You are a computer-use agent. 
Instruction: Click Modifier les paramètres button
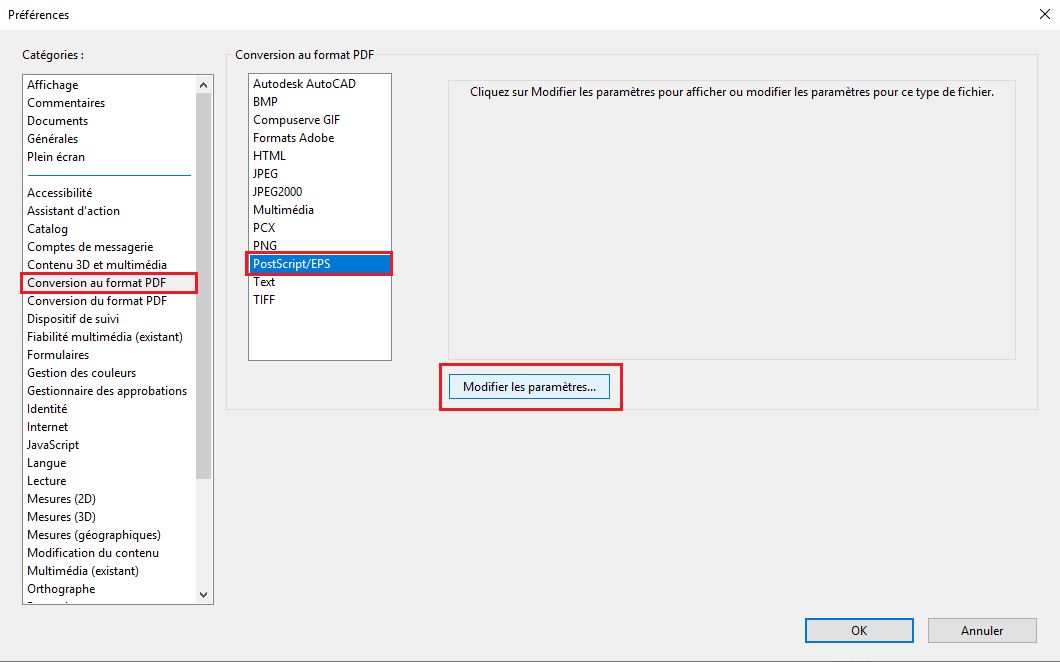click(529, 387)
